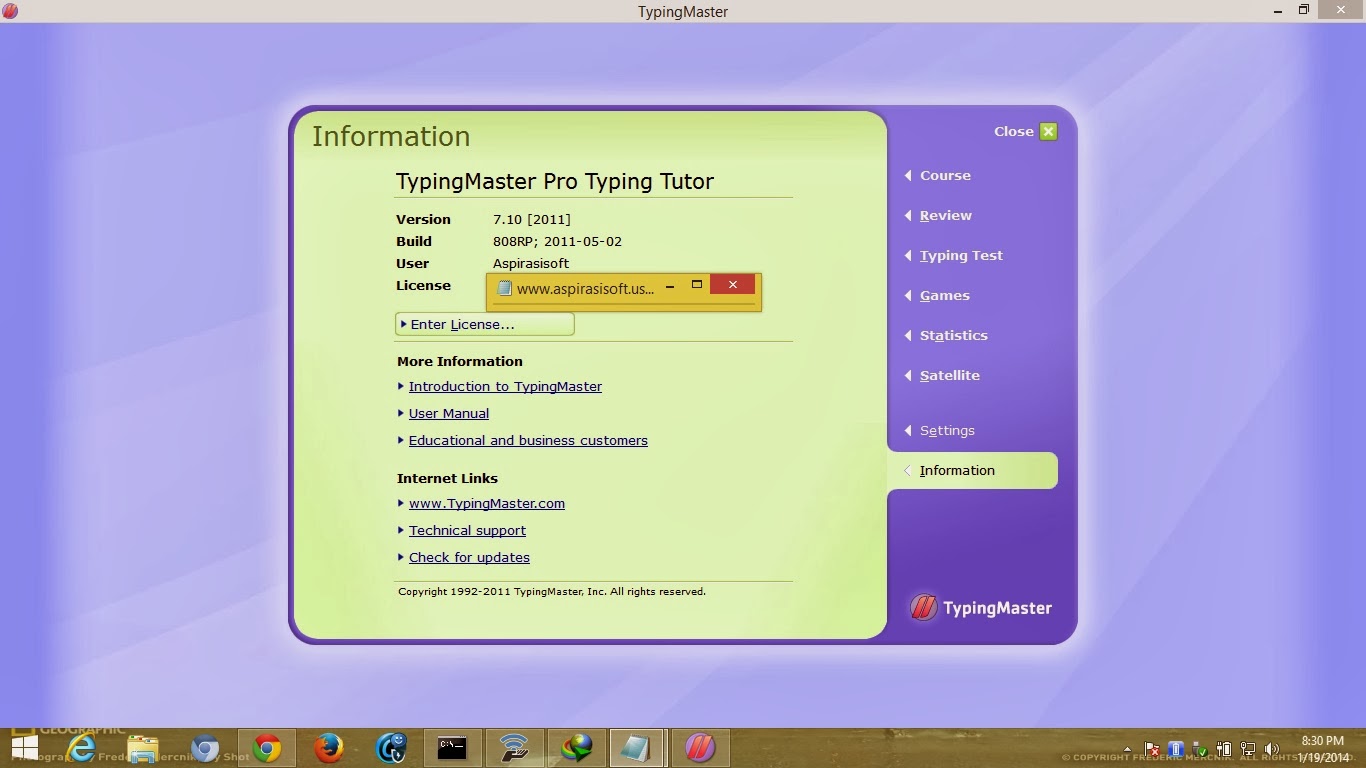Screen dimensions: 1366x768
Task: Click the blue battery app tray icon
Action: tap(1176, 749)
